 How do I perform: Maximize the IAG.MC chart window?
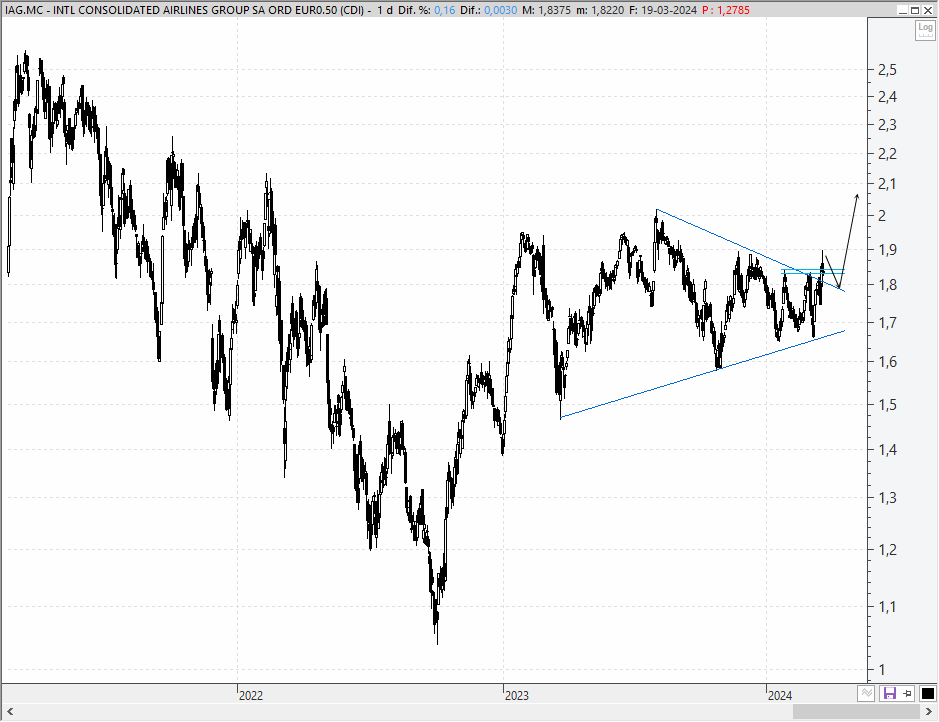point(915,10)
